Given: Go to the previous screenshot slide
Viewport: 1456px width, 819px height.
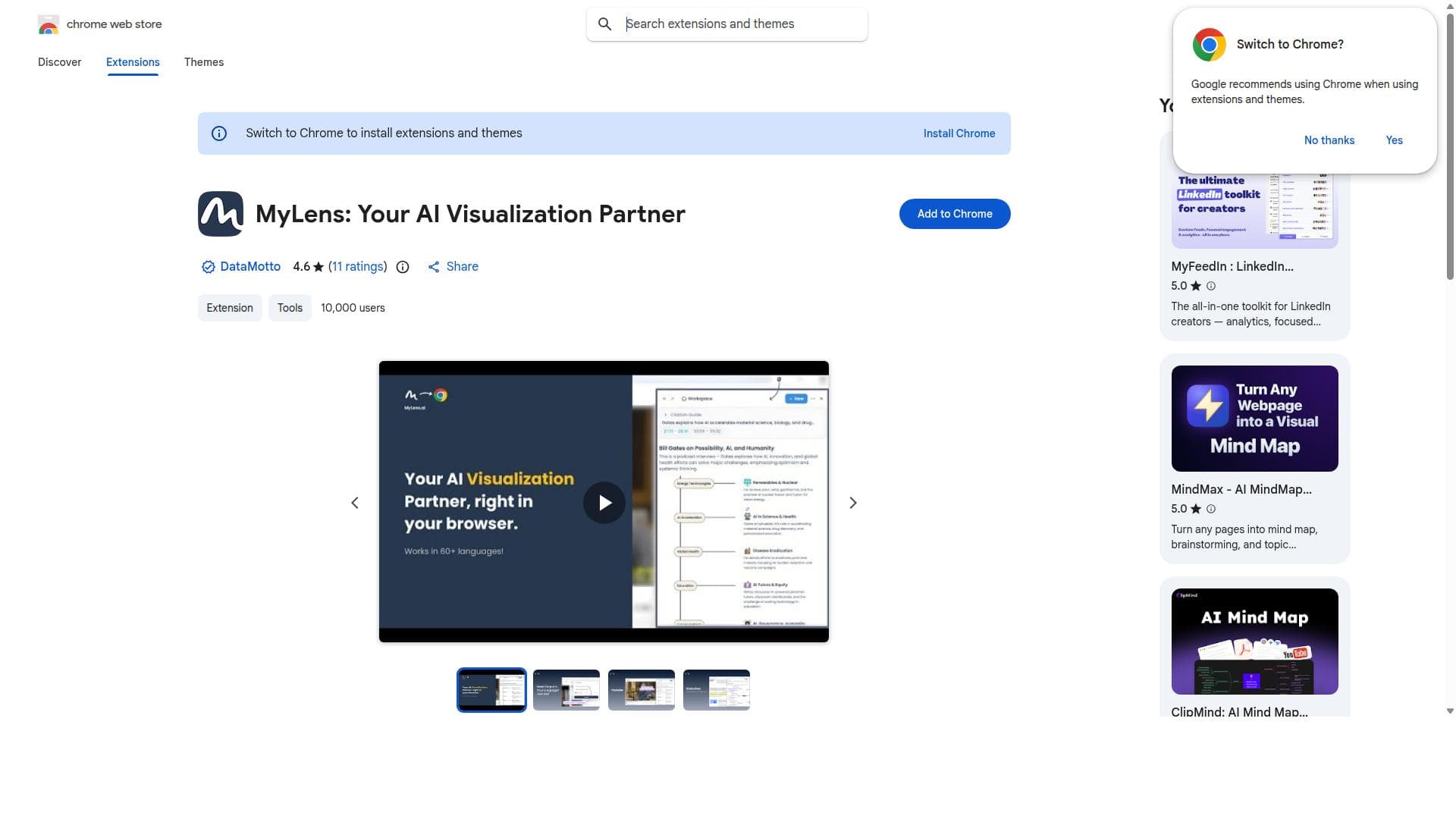Looking at the screenshot, I should point(355,503).
